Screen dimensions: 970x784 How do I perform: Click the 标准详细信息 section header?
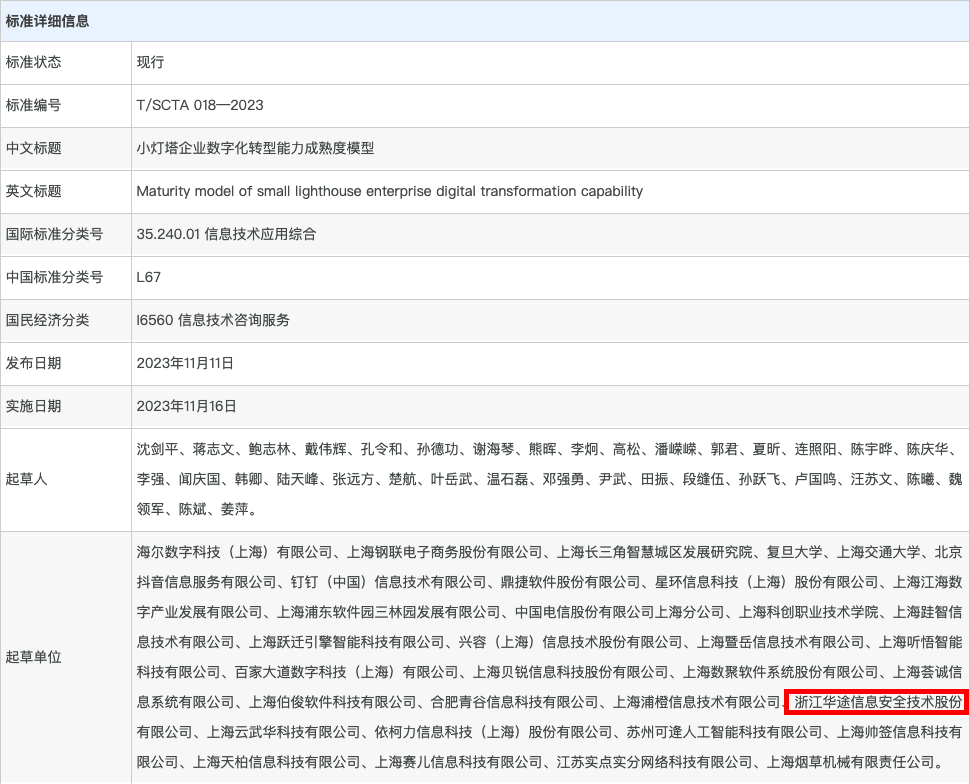pyautogui.click(x=48, y=20)
